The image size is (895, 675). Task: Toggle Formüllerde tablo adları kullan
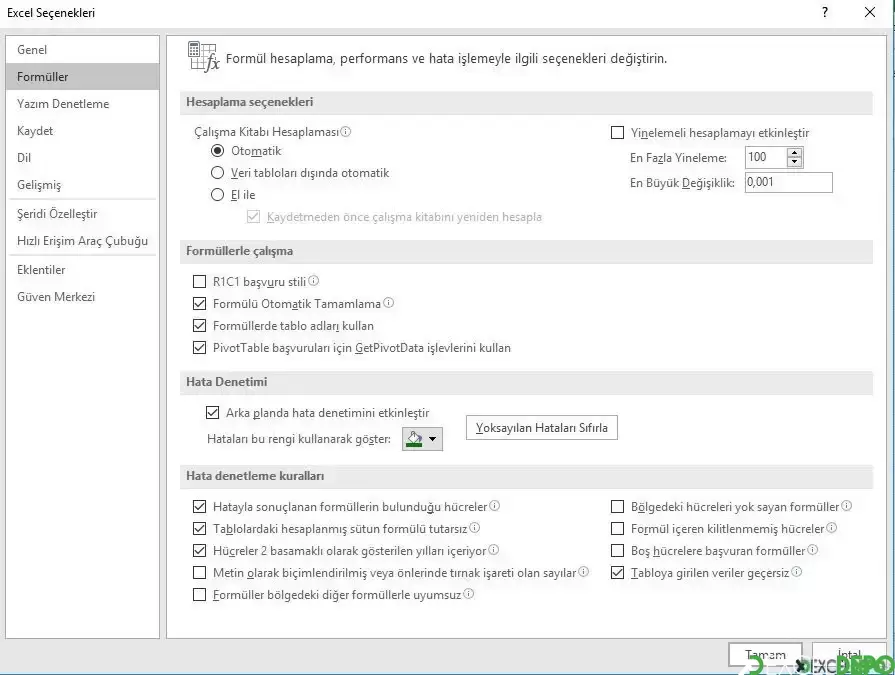click(199, 326)
